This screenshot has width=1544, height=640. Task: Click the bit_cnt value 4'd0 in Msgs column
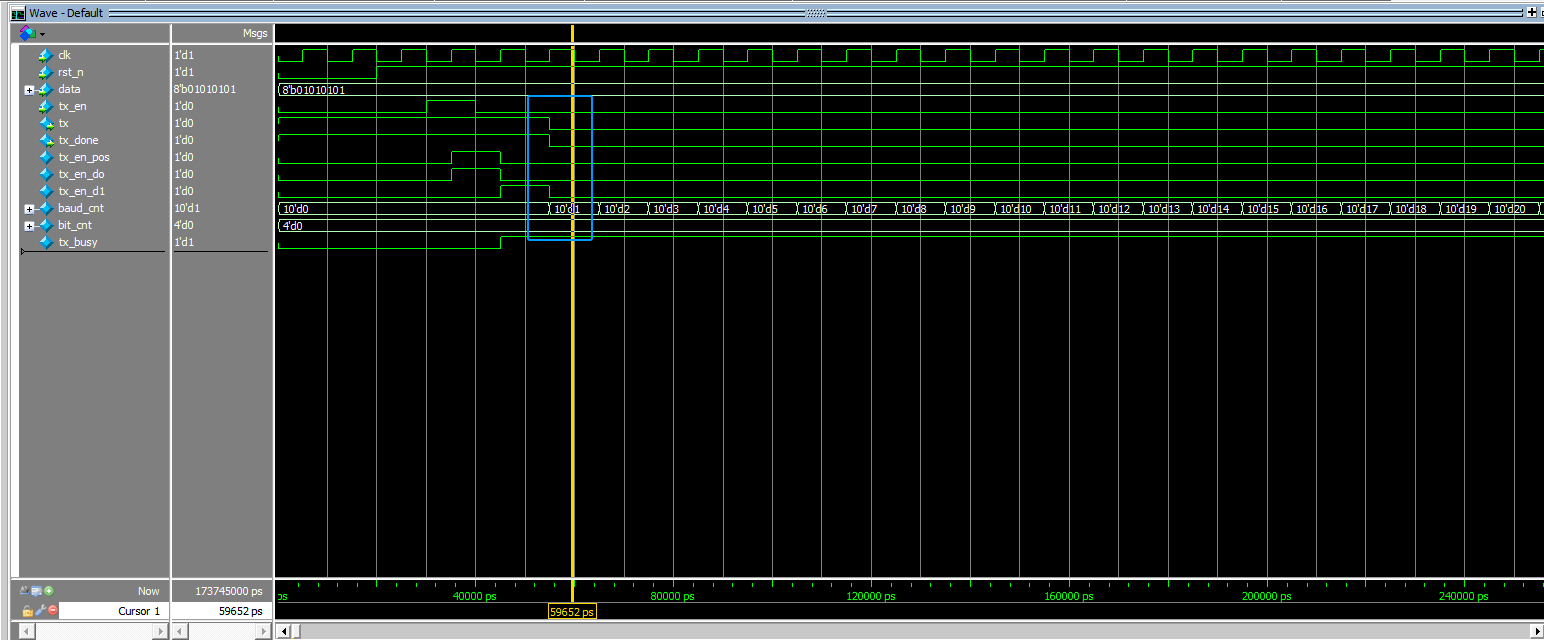184,225
